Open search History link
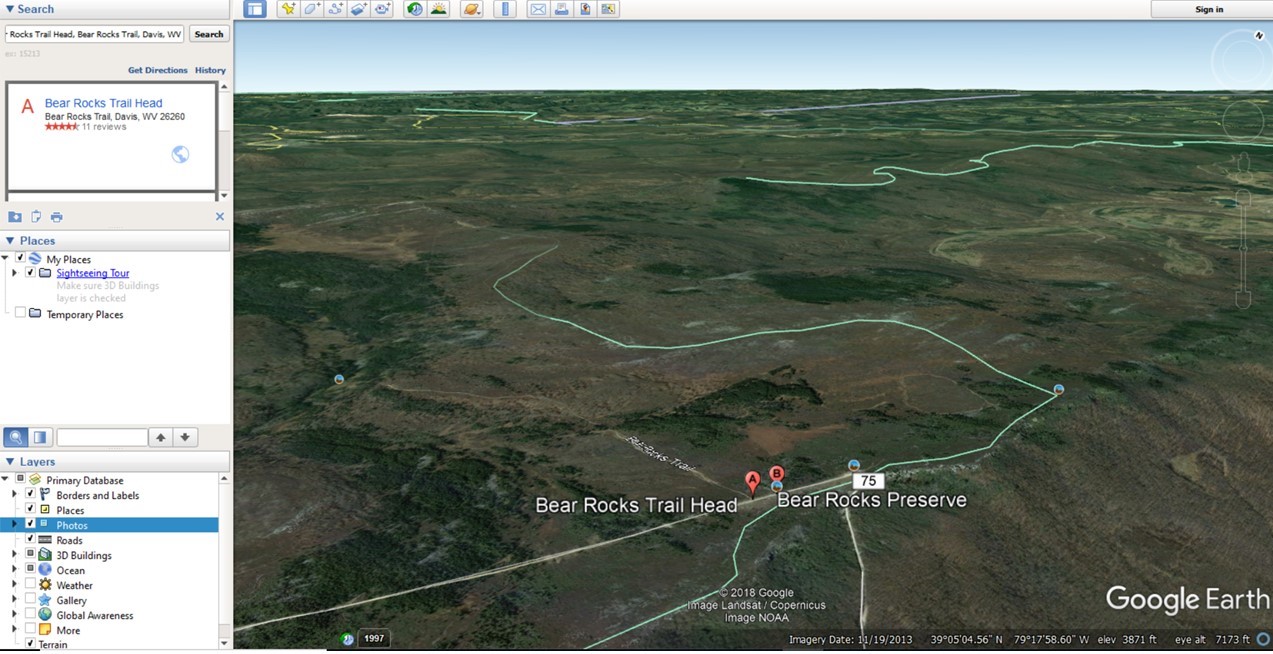Viewport: 1273px width, 654px height. pyautogui.click(x=210, y=70)
